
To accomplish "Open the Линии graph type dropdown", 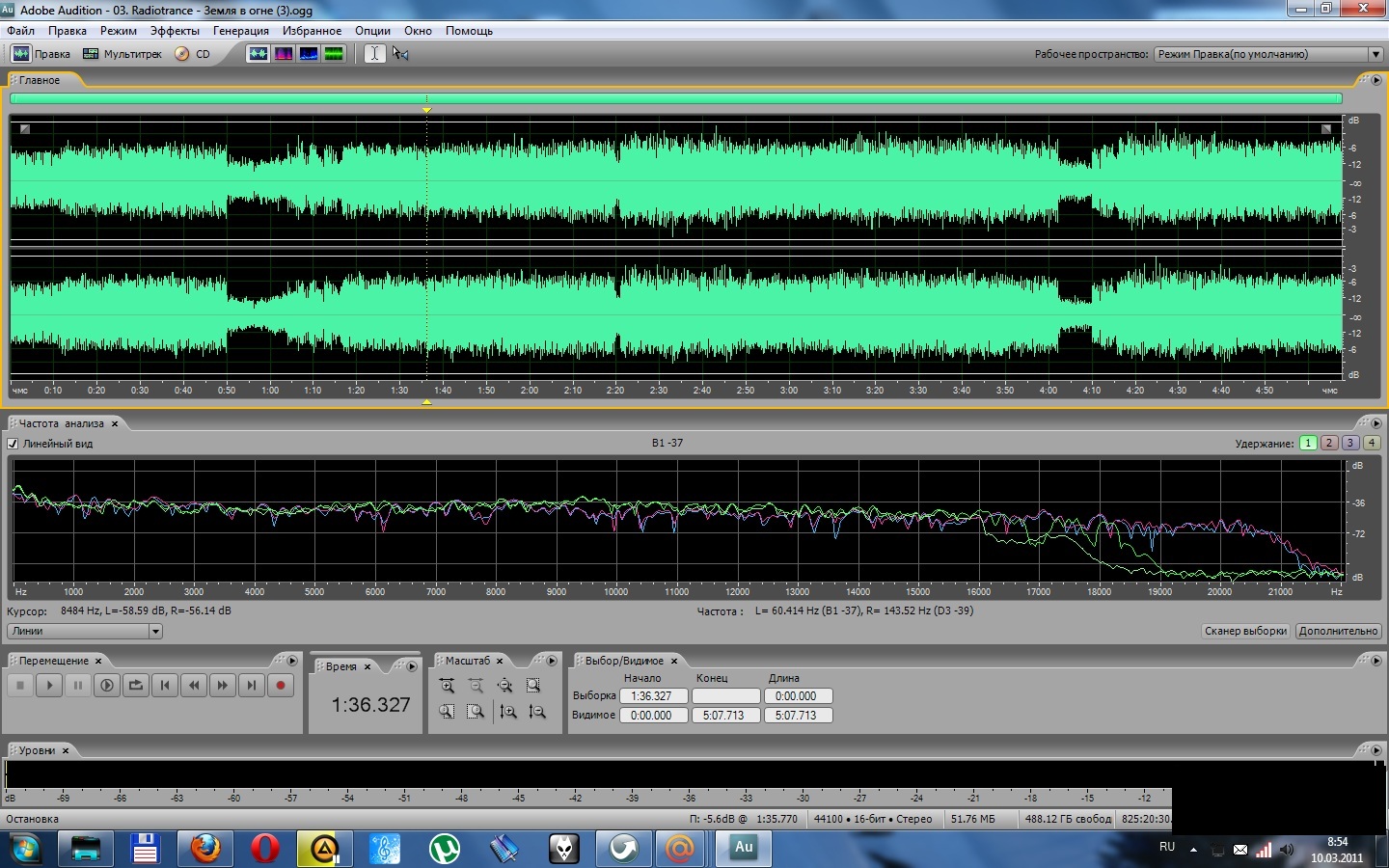I will tap(85, 631).
